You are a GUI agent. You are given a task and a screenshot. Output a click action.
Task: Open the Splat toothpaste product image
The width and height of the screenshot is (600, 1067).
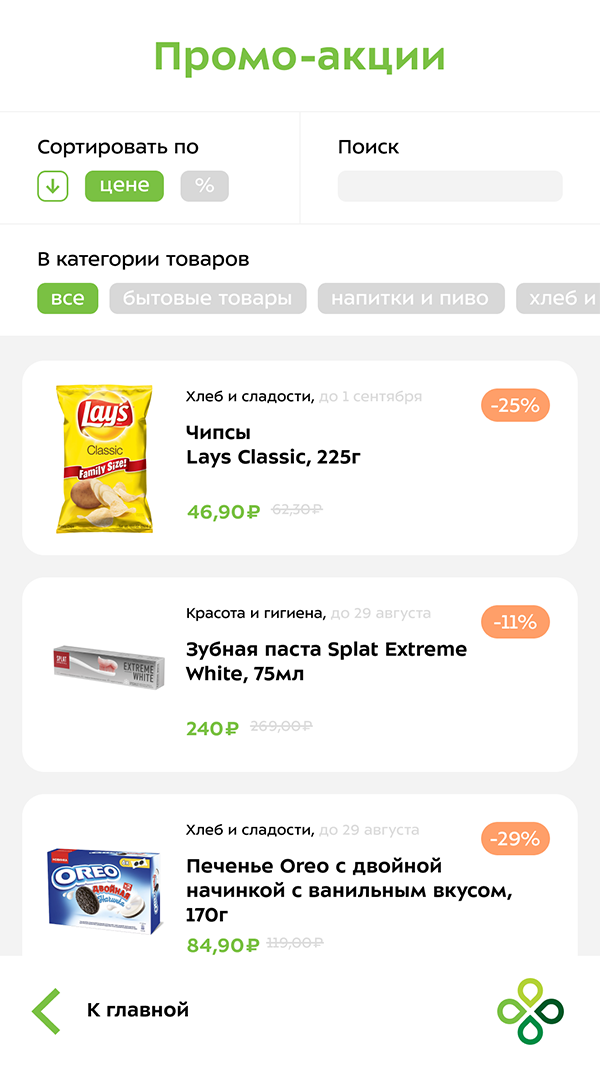104,664
